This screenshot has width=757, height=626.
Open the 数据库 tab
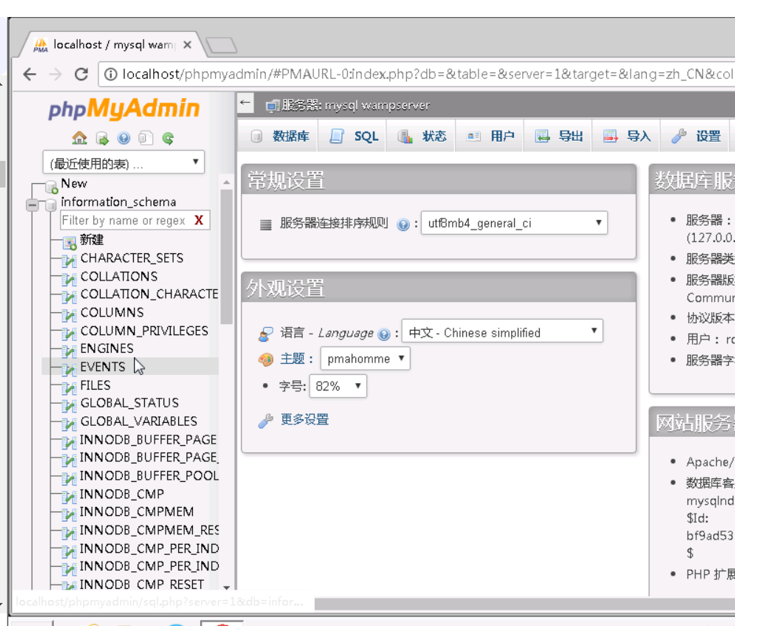(x=280, y=137)
